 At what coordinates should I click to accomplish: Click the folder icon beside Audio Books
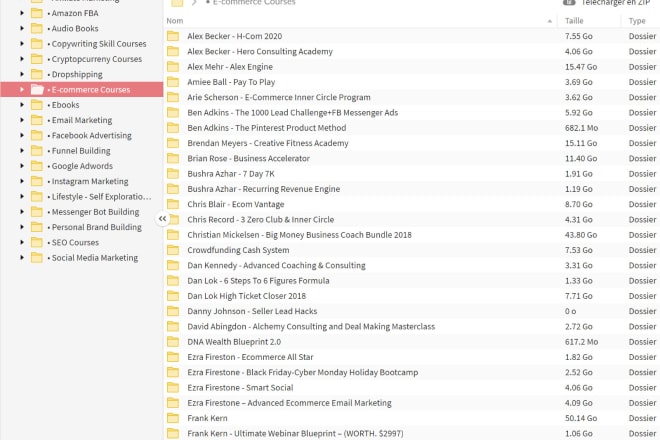[x=37, y=29]
